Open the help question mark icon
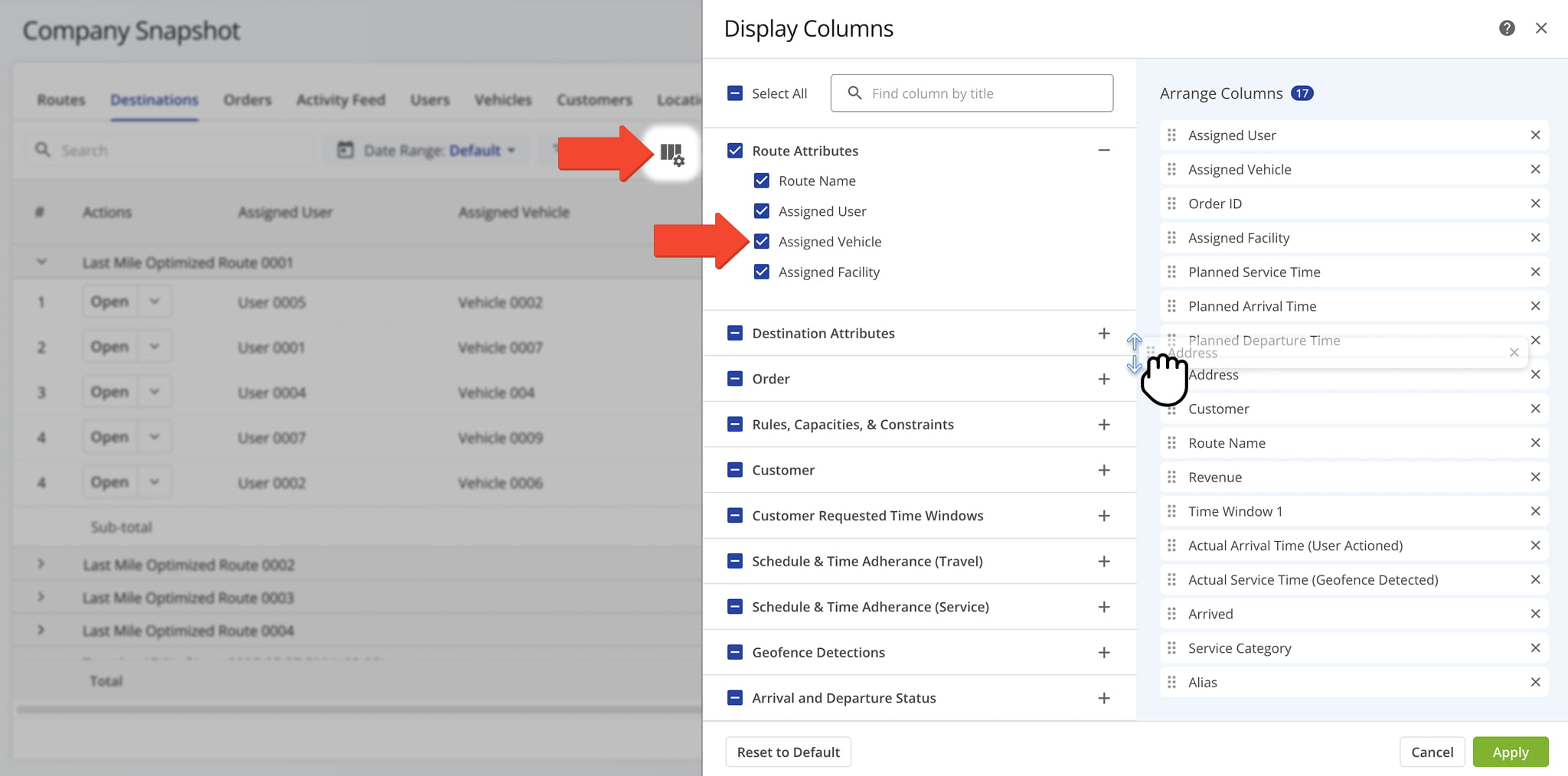The height and width of the screenshot is (776, 1568). [x=1507, y=28]
